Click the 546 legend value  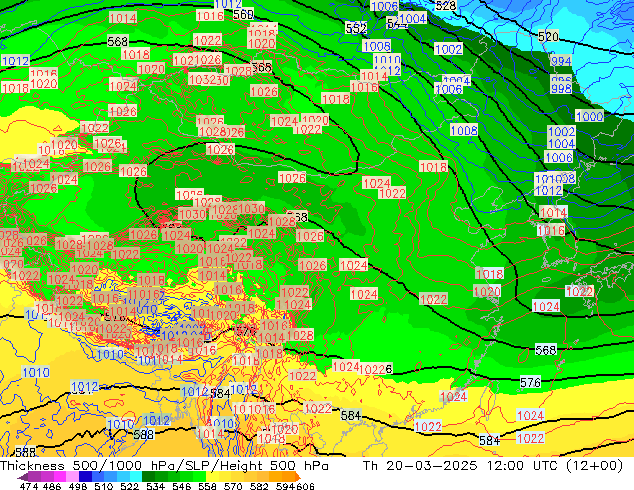coord(181,486)
